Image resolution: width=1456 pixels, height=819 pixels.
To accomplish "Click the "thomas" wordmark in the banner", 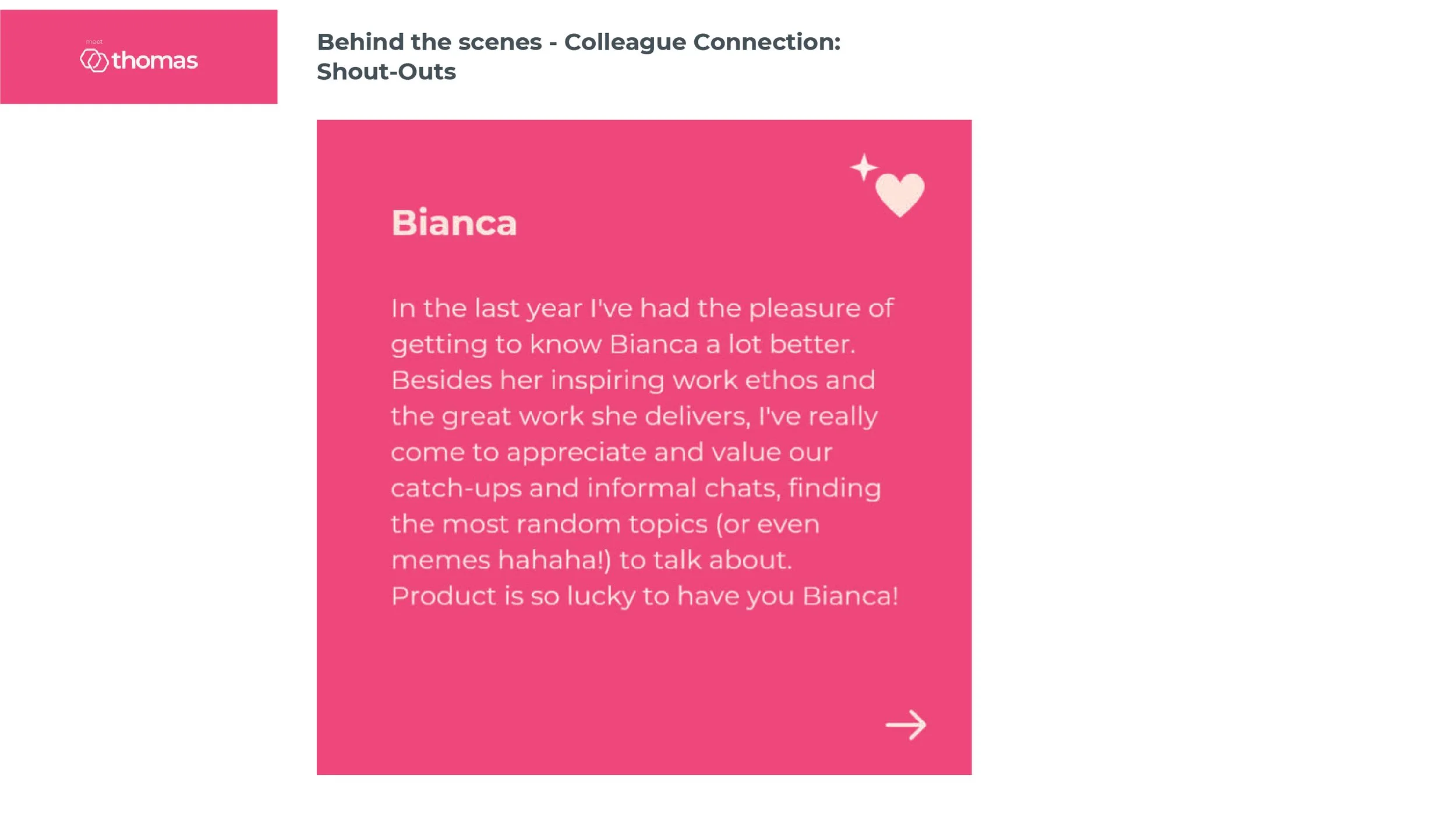I will 155,61.
